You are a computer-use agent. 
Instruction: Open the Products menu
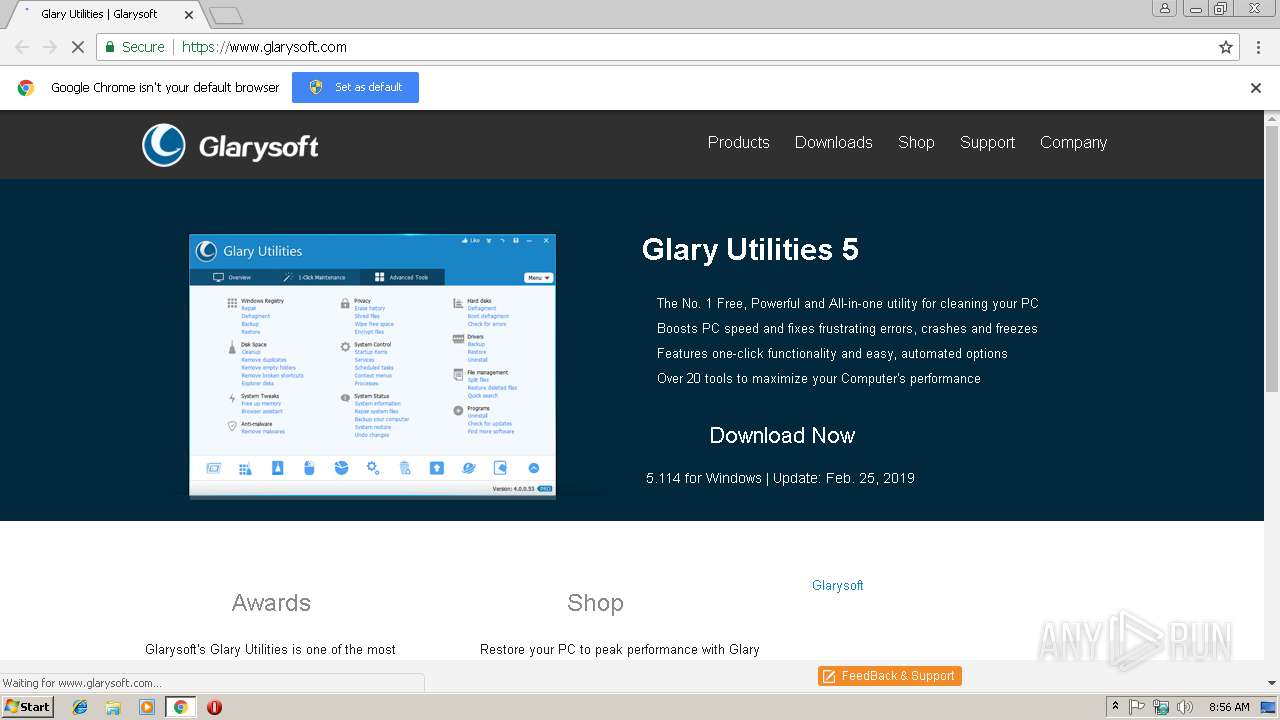click(x=738, y=142)
